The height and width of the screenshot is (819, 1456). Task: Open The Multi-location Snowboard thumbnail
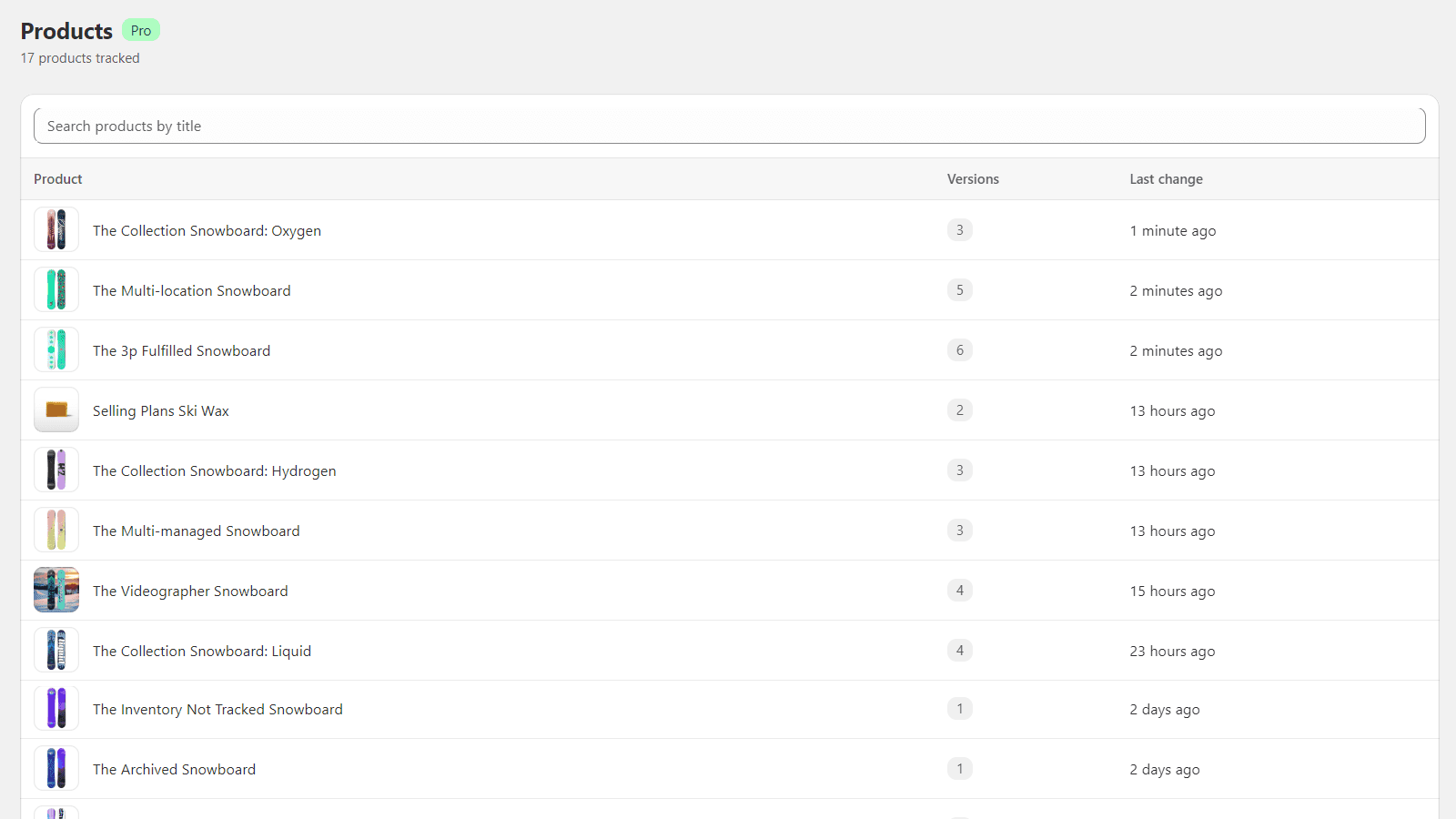click(x=56, y=289)
